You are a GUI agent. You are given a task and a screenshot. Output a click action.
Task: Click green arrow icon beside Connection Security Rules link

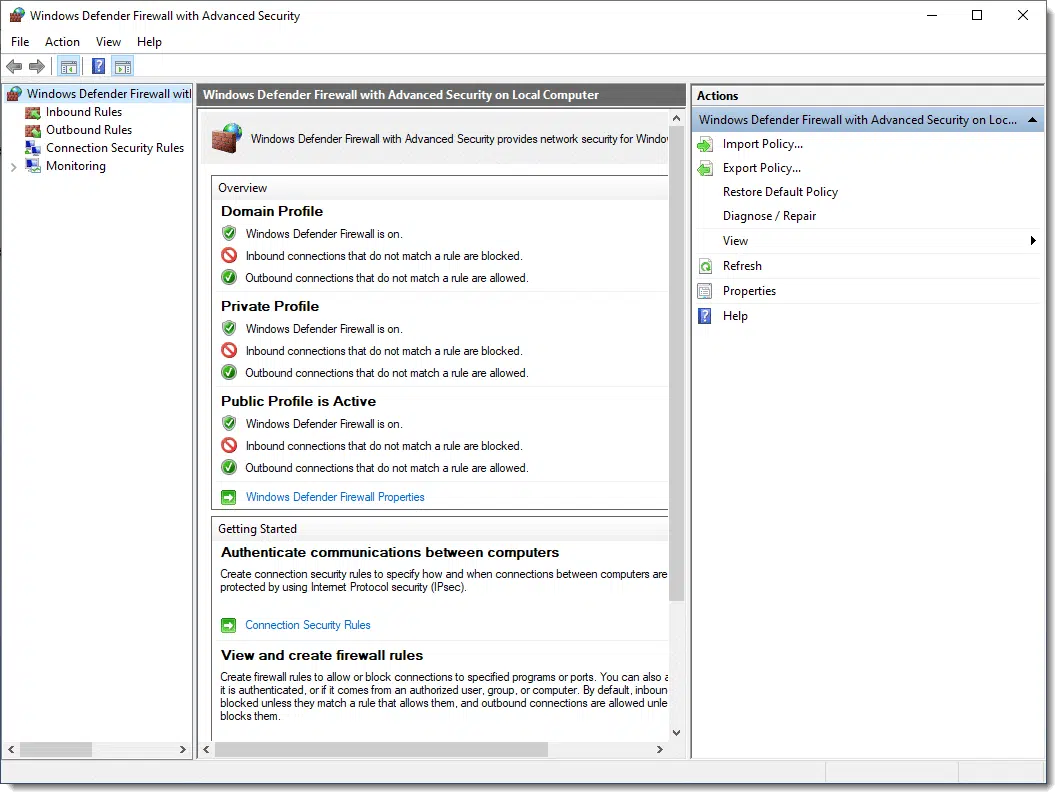(x=229, y=625)
